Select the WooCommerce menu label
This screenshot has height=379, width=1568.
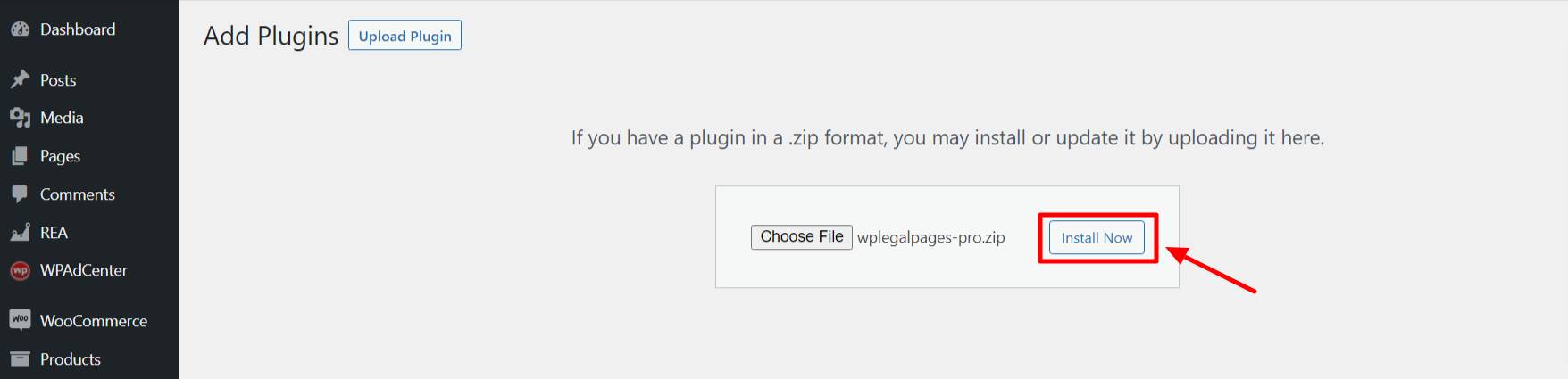point(94,321)
